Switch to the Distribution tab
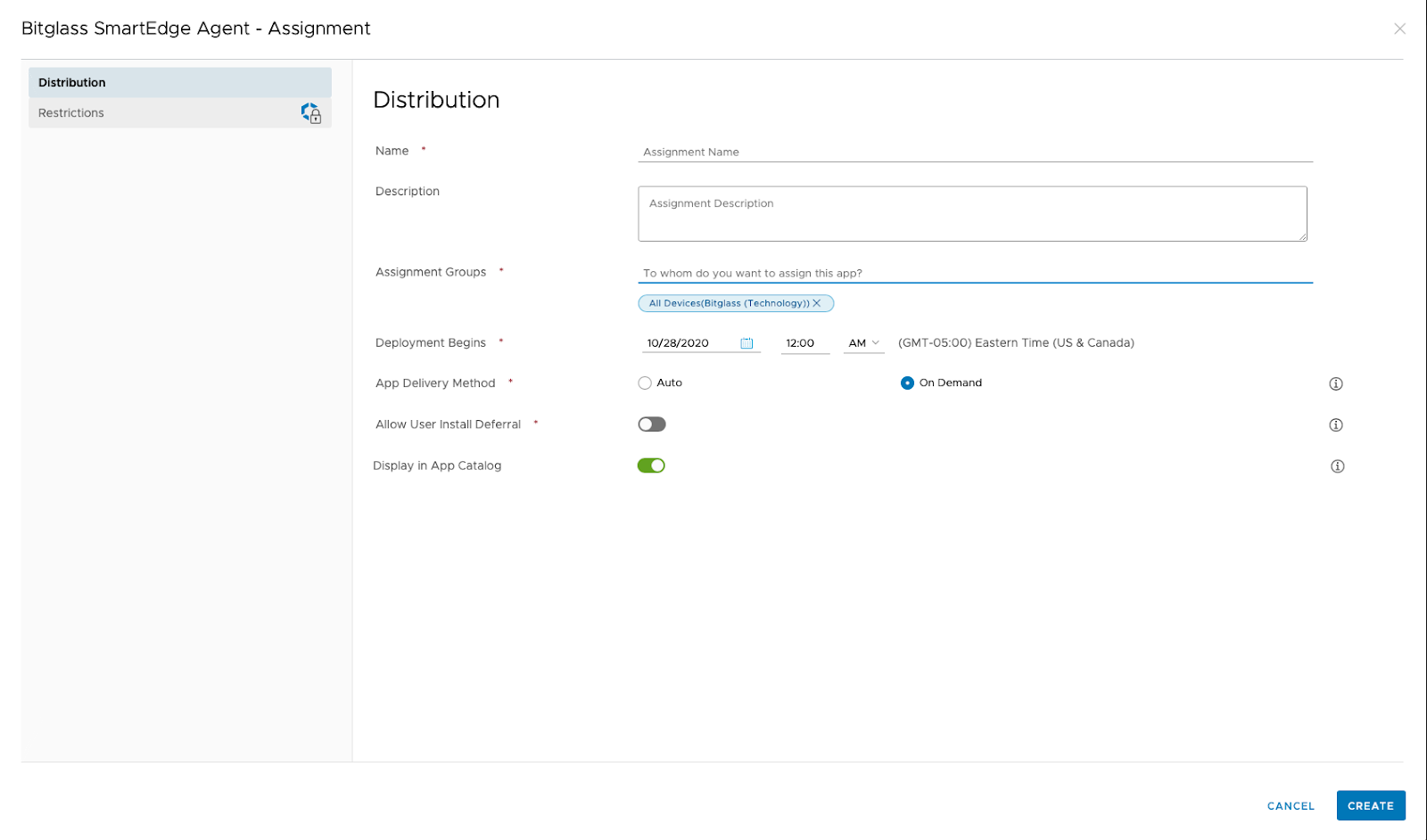The height and width of the screenshot is (840, 1427). tap(180, 83)
